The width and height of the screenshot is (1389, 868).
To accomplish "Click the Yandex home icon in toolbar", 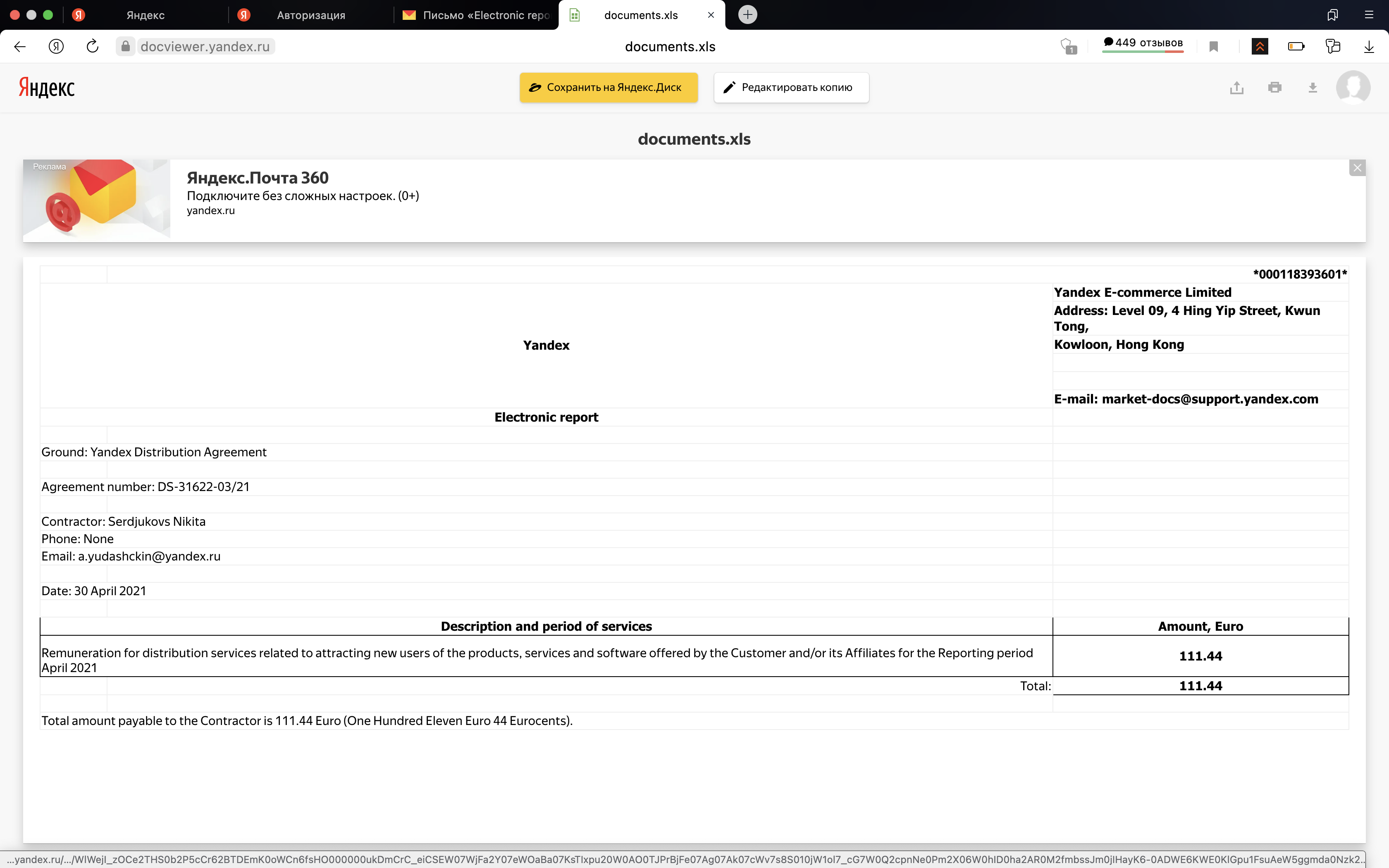I will tap(56, 46).
